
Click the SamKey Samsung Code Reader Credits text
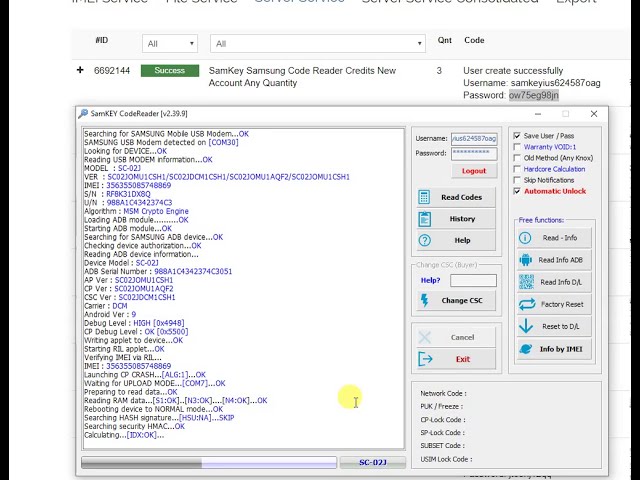[302, 77]
